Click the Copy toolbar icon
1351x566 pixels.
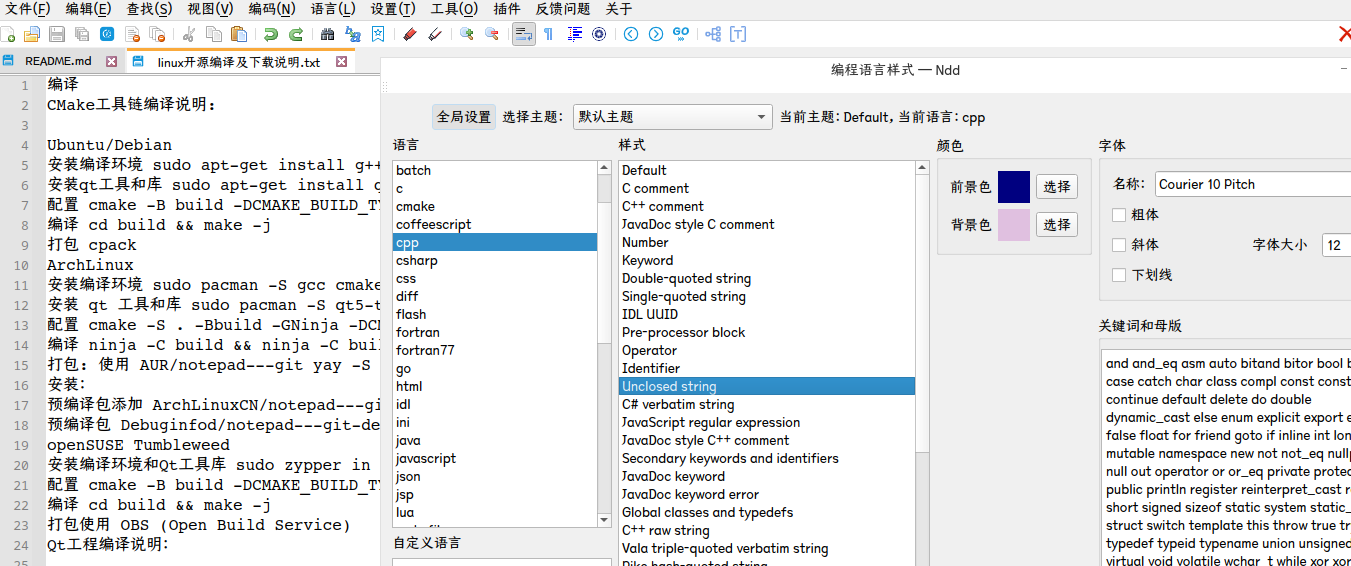coord(213,34)
